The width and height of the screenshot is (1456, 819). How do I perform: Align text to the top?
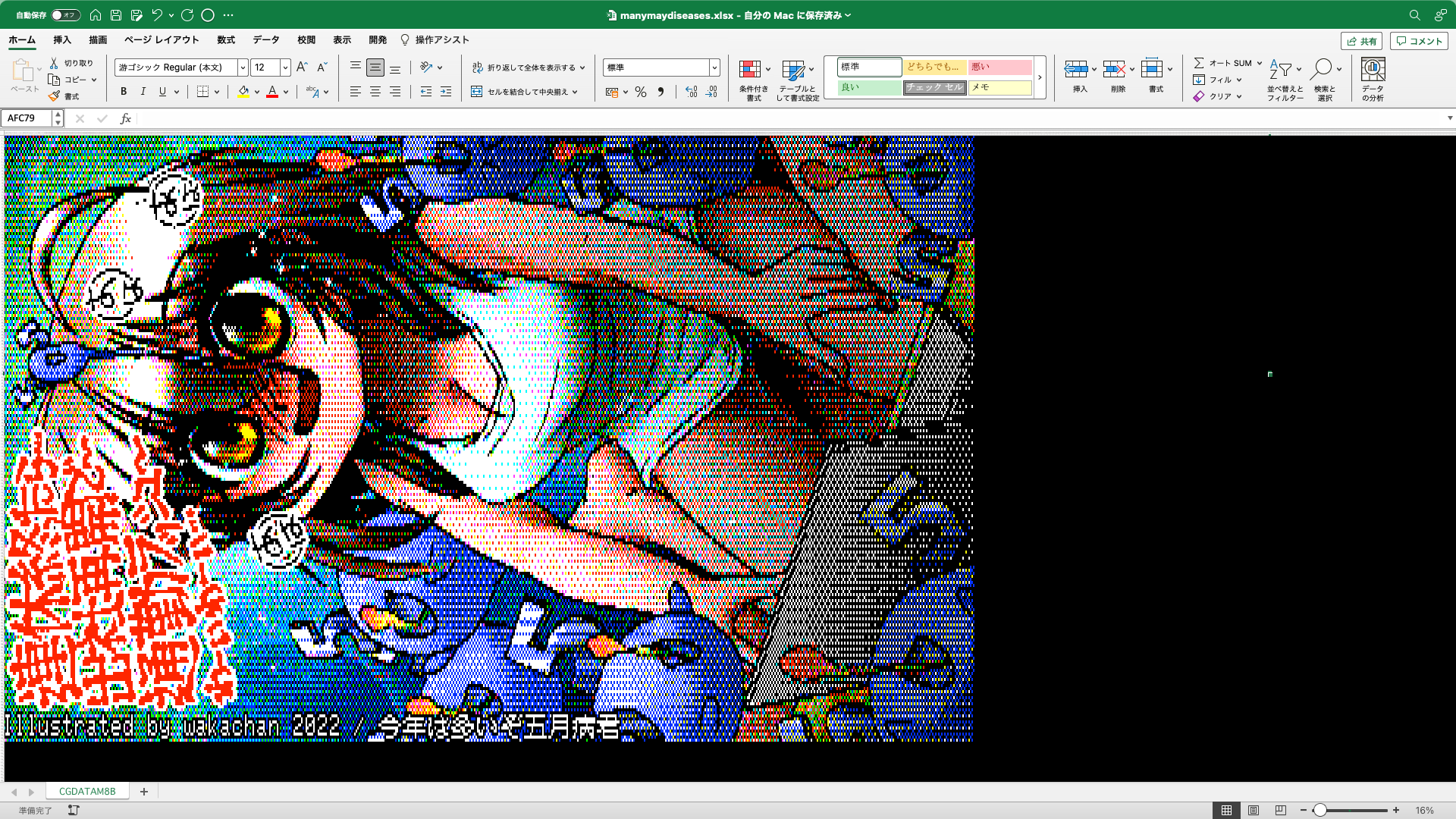(x=355, y=67)
